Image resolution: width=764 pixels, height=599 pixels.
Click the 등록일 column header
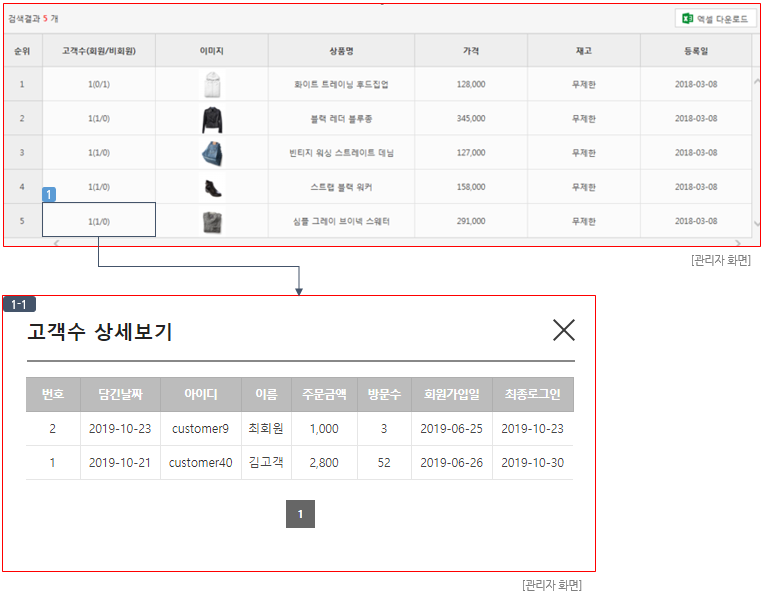click(x=696, y=51)
